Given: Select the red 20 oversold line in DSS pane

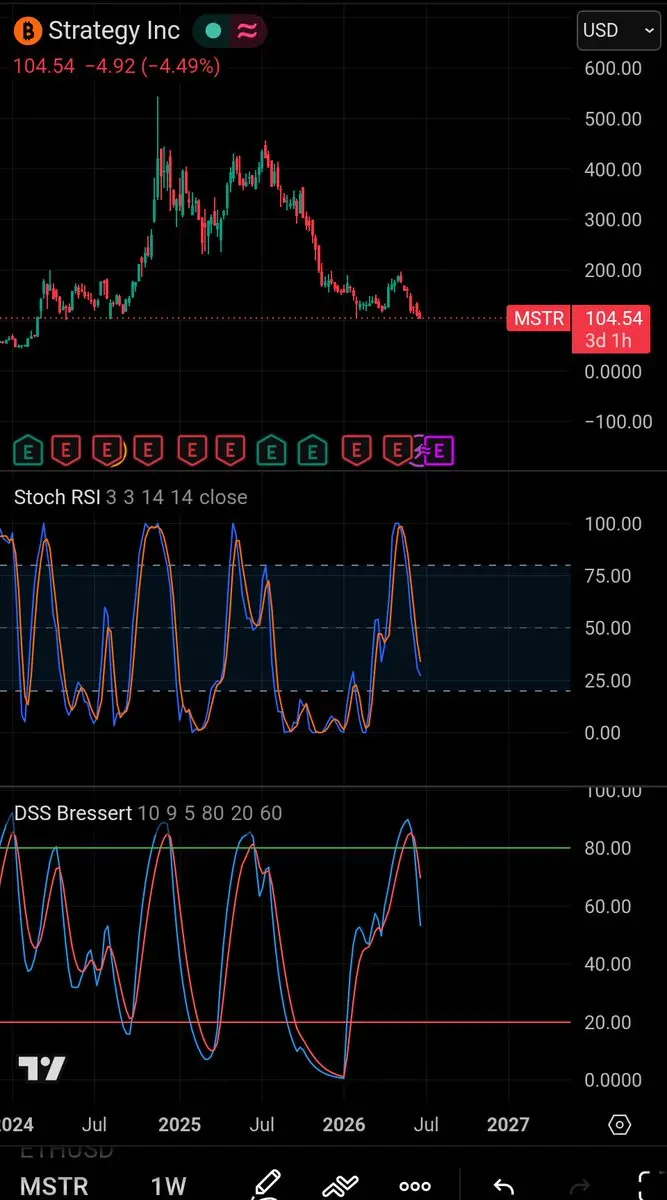Looking at the screenshot, I should pyautogui.click(x=285, y=1022).
